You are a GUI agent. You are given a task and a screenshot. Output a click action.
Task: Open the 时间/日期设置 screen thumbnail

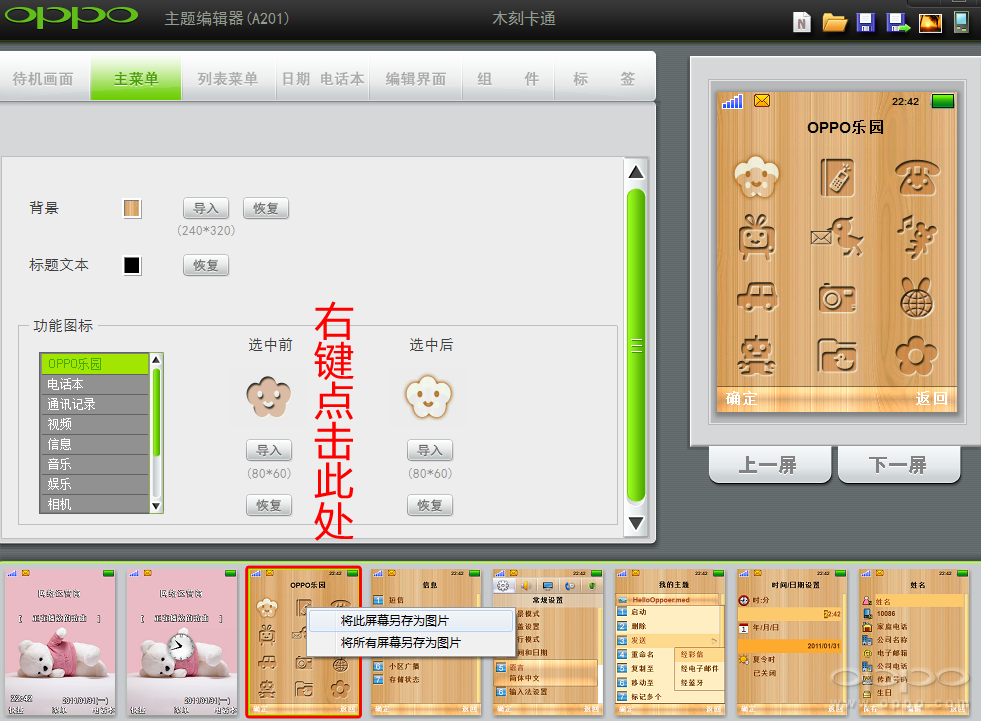tap(792, 642)
